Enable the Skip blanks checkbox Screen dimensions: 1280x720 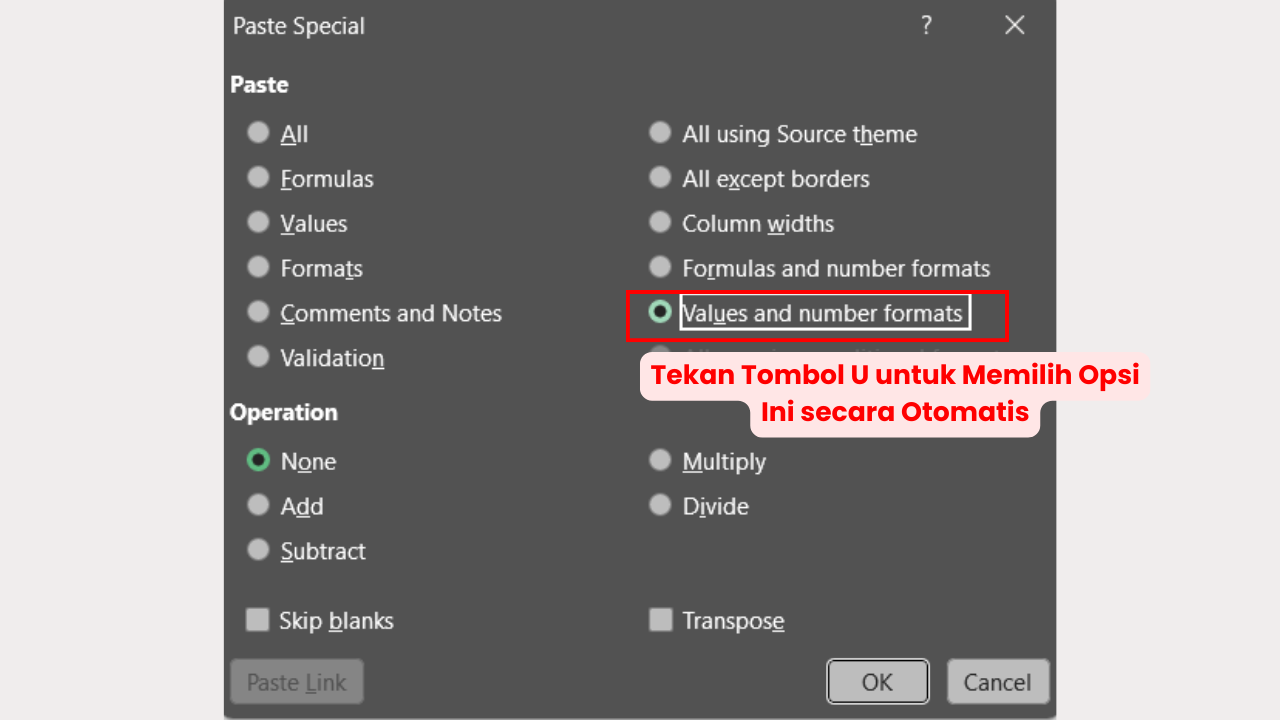(258, 619)
